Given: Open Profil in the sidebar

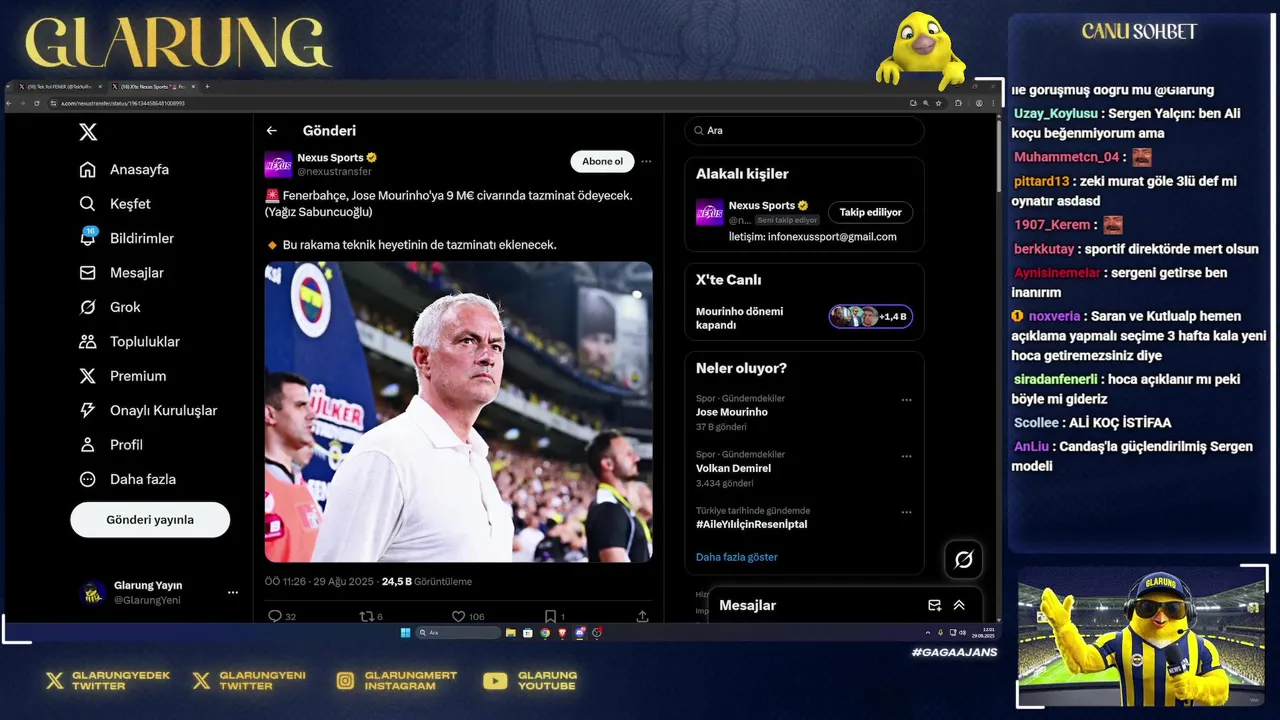Looking at the screenshot, I should (x=111, y=445).
